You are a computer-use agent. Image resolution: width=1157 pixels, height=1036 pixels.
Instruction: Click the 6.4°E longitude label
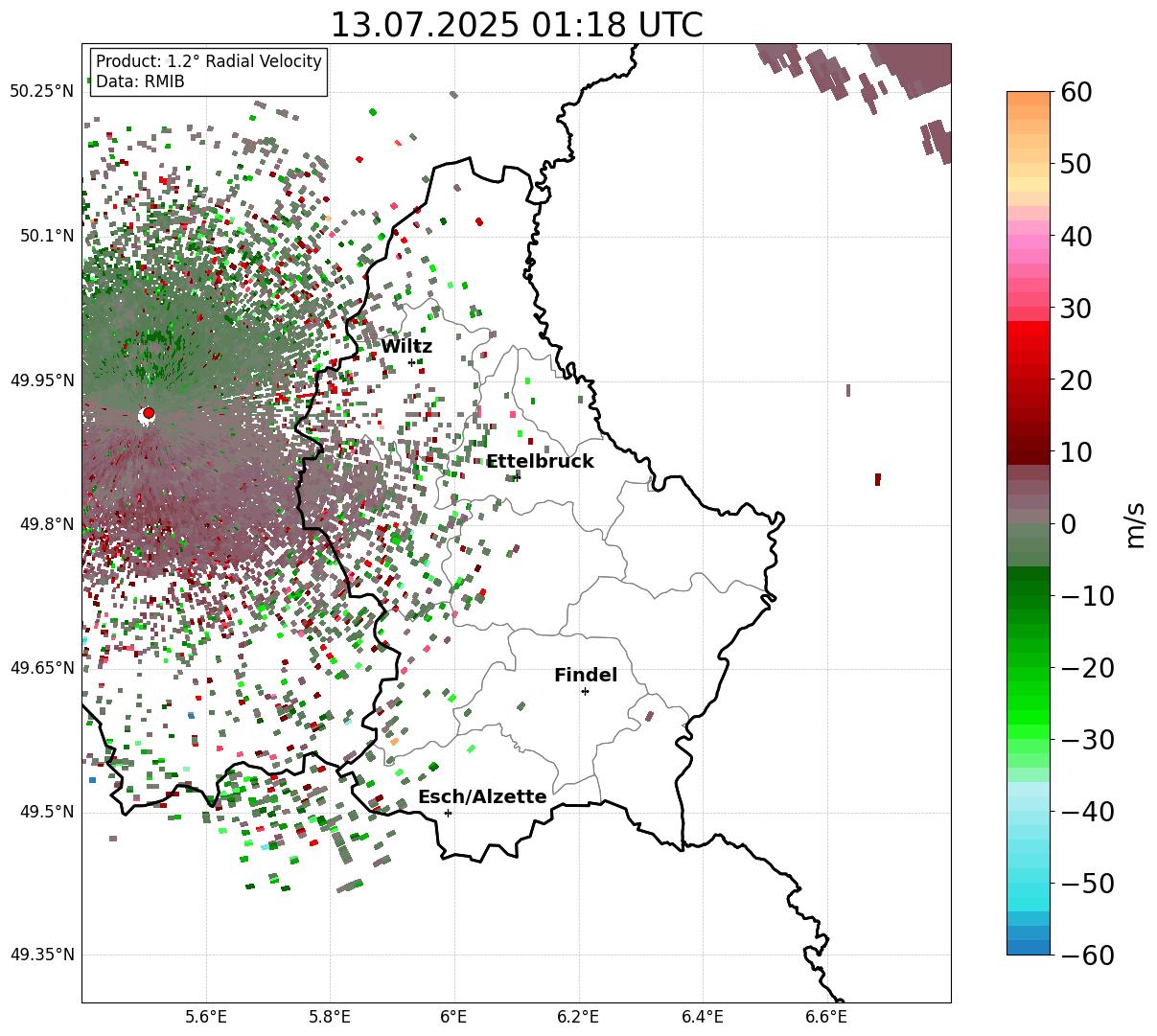coord(702,1016)
